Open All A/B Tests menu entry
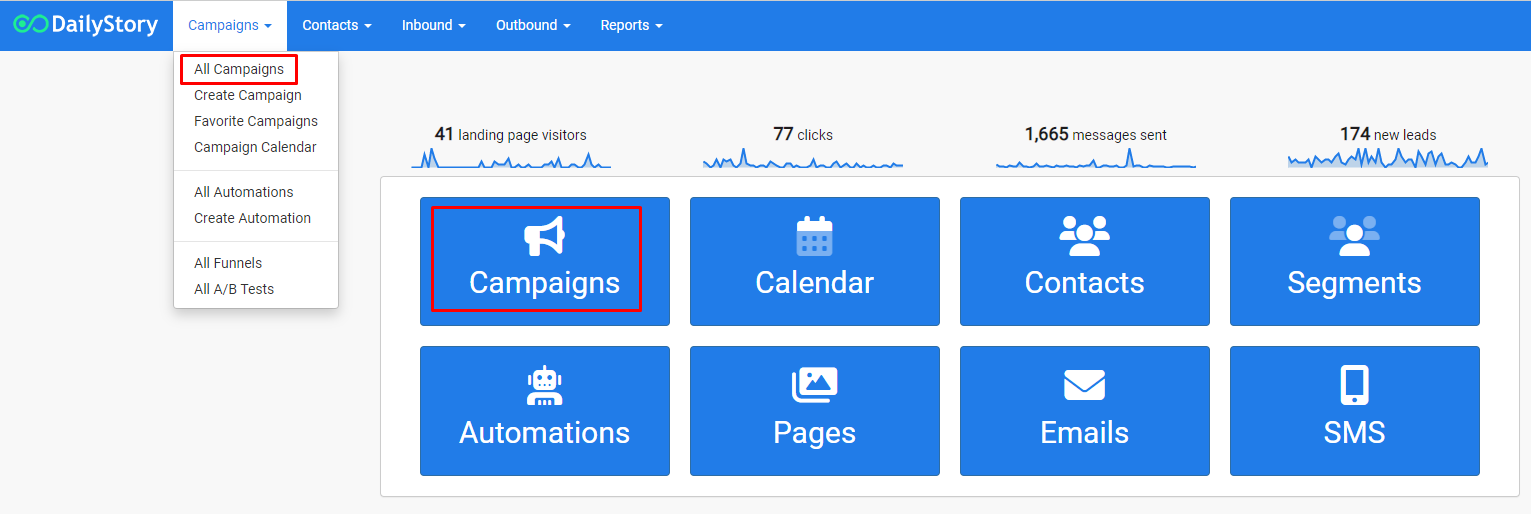Screen dimensions: 1531x514 pyautogui.click(x=234, y=289)
